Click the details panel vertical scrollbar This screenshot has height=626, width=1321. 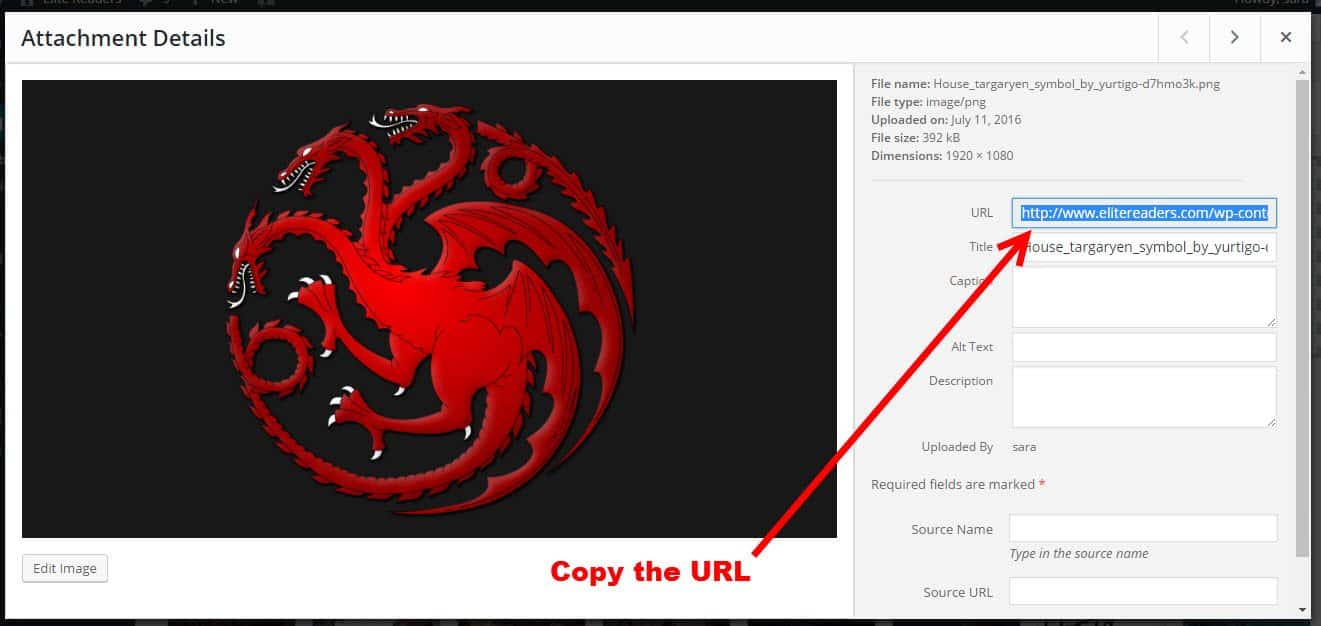coord(1302,318)
